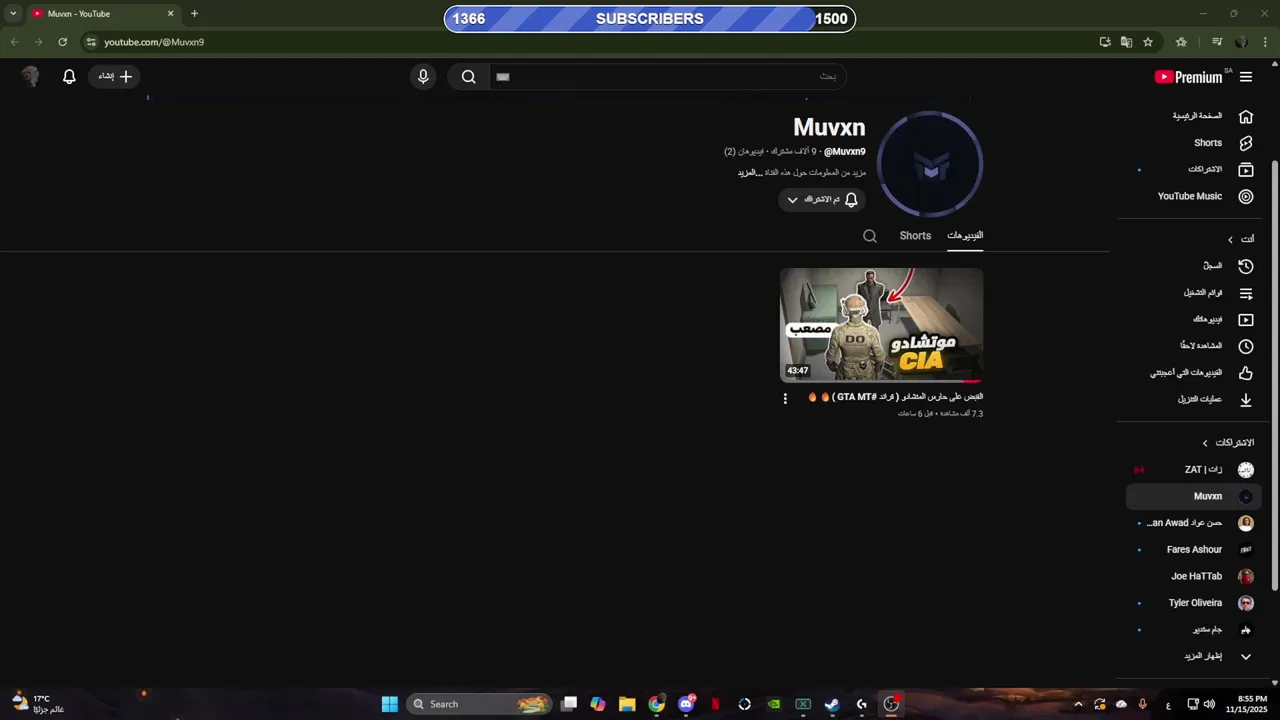Open Shorts in the sidebar

[1212, 143]
